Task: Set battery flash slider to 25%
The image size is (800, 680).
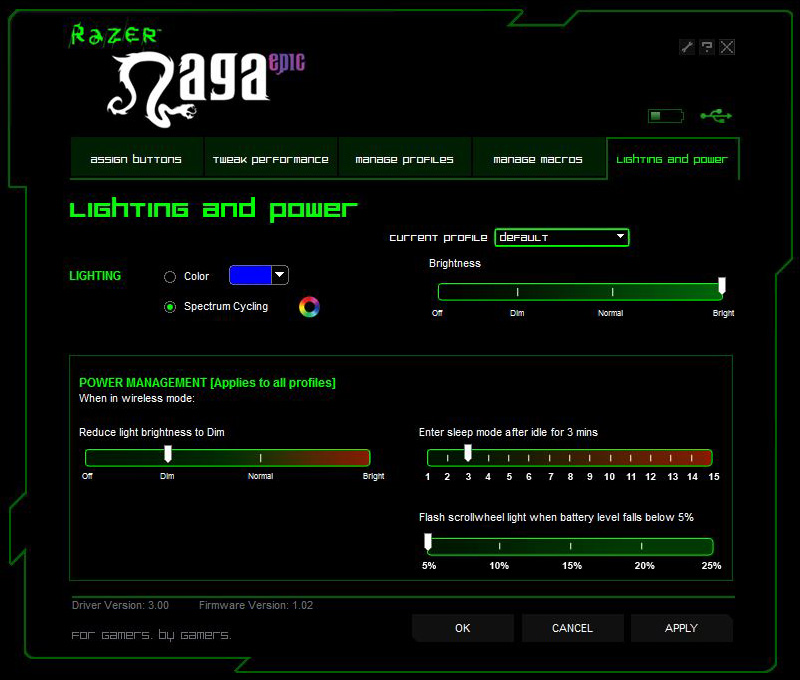Action: click(x=711, y=546)
